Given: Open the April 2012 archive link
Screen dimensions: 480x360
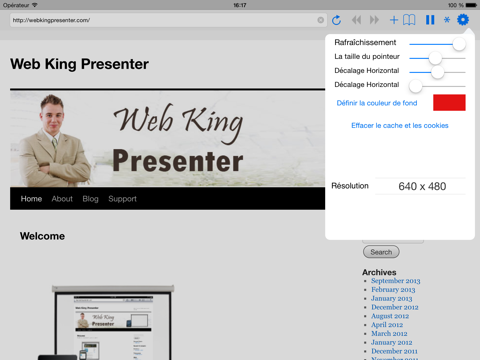Looking at the screenshot, I should pyautogui.click(x=387, y=325).
